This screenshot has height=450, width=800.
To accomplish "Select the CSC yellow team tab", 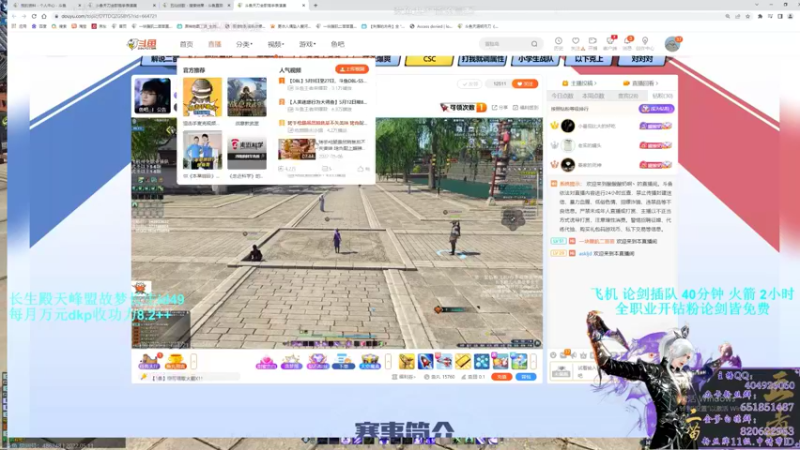I will 429,59.
